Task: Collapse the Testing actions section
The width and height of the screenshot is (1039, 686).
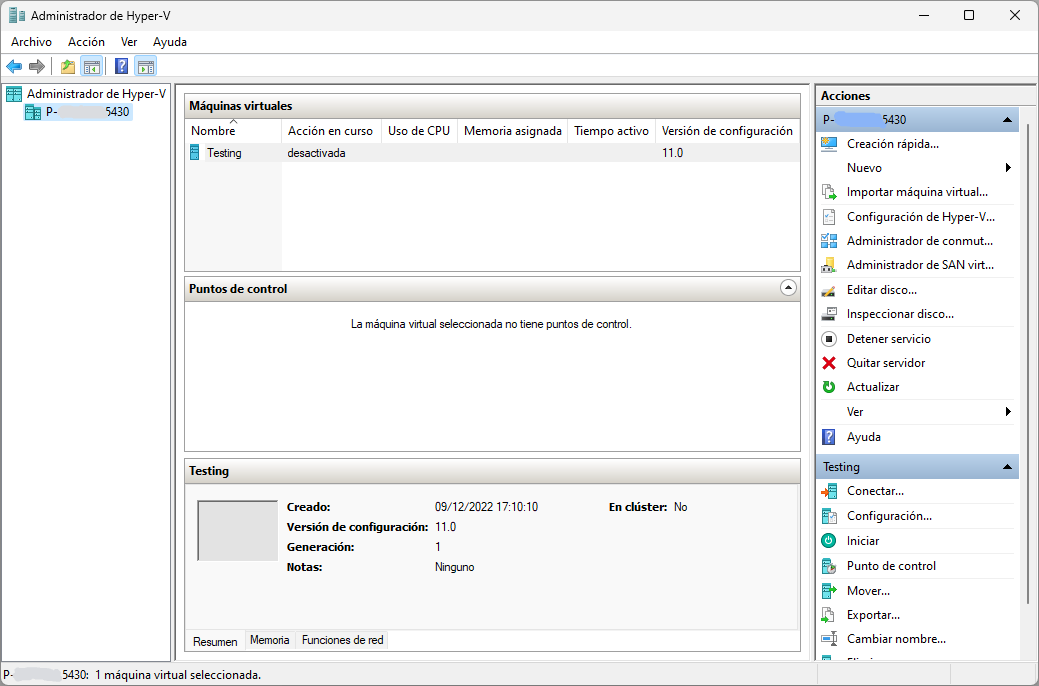Action: point(1007,467)
